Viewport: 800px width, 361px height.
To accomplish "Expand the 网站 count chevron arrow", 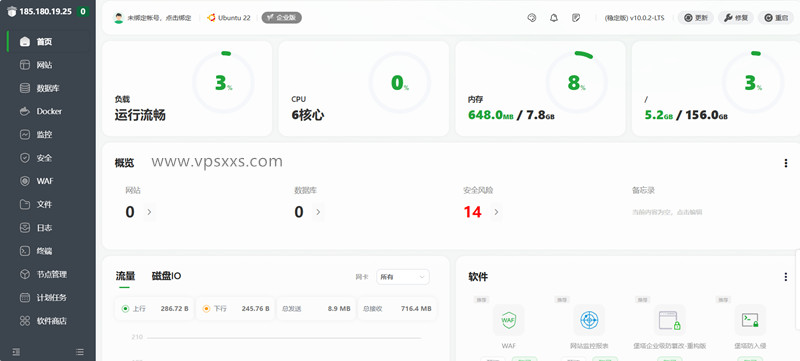I will pos(149,212).
